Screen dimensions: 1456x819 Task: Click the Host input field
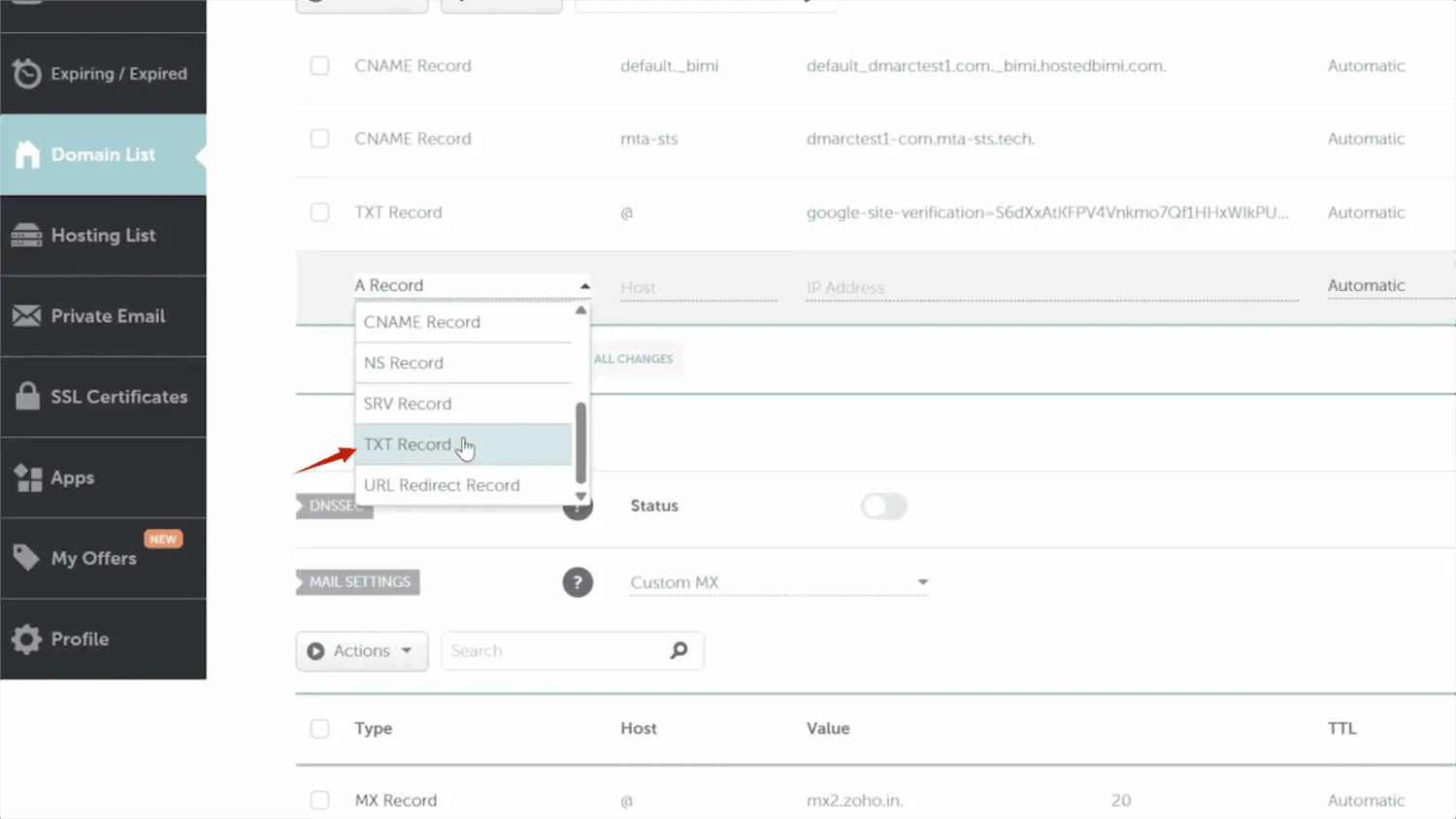(699, 287)
